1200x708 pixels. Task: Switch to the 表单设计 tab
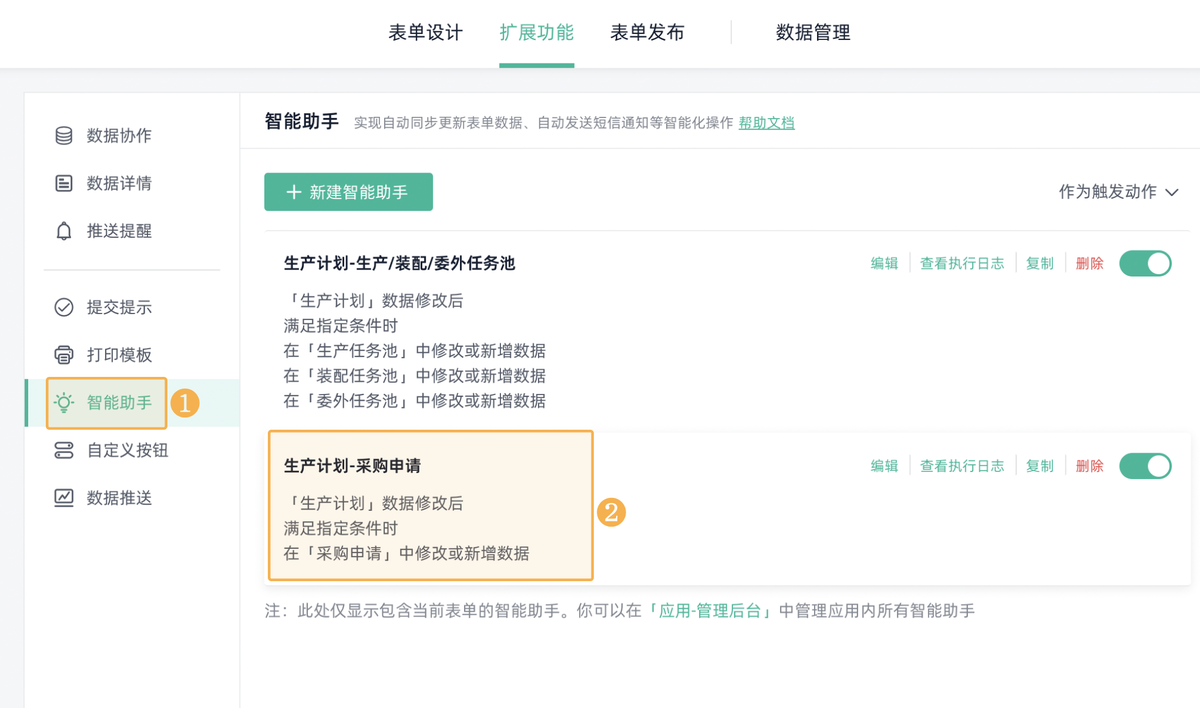pos(426,33)
